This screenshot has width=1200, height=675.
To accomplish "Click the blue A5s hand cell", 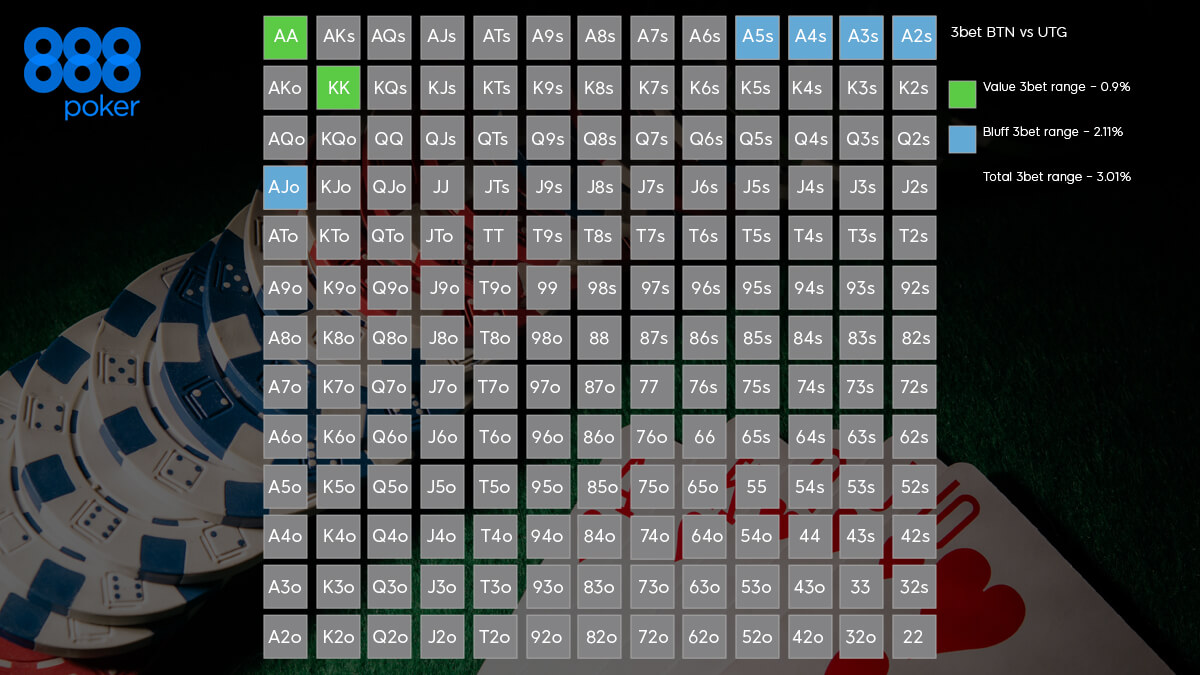I will (757, 37).
